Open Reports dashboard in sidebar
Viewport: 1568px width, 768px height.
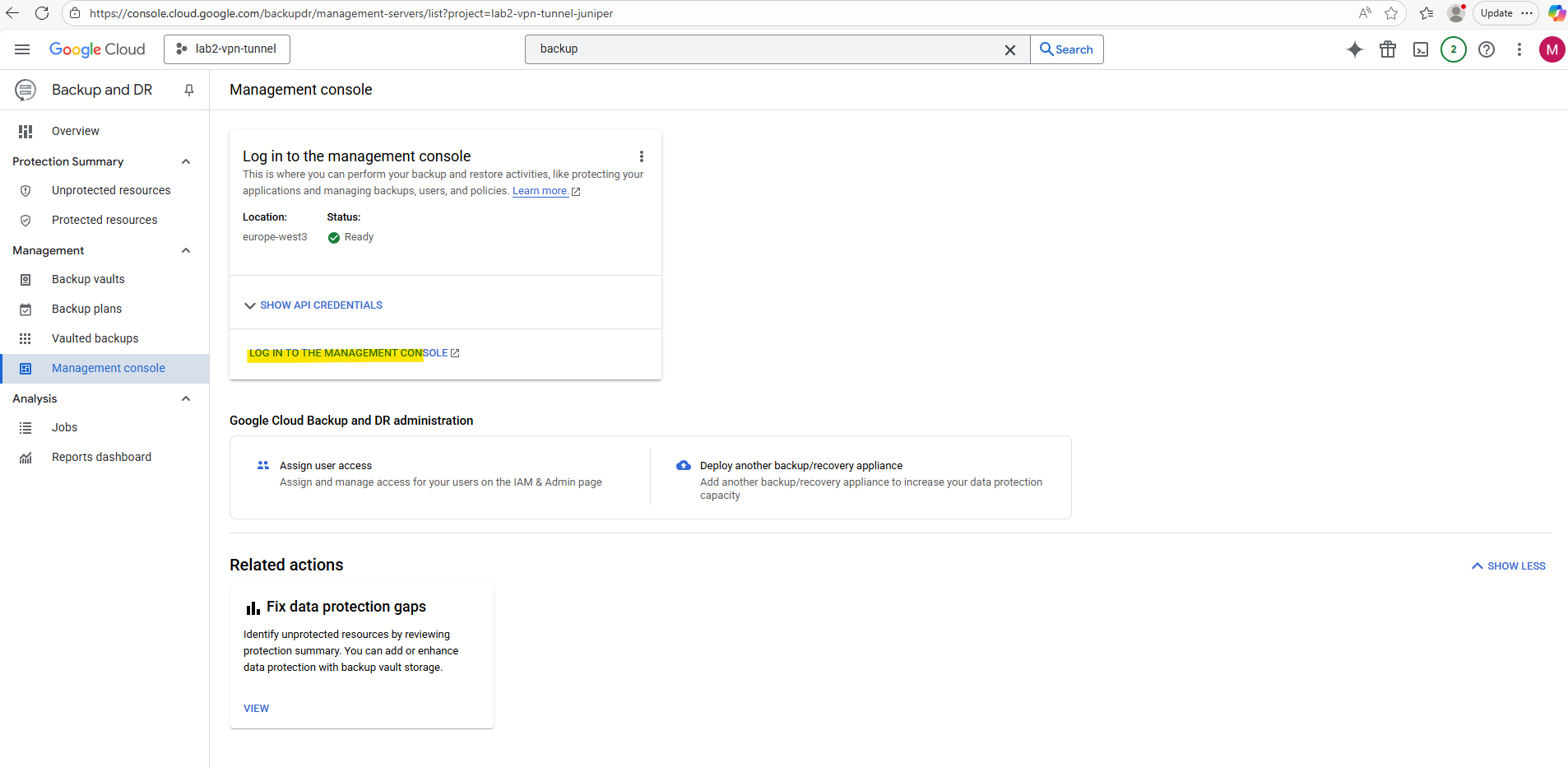(101, 457)
